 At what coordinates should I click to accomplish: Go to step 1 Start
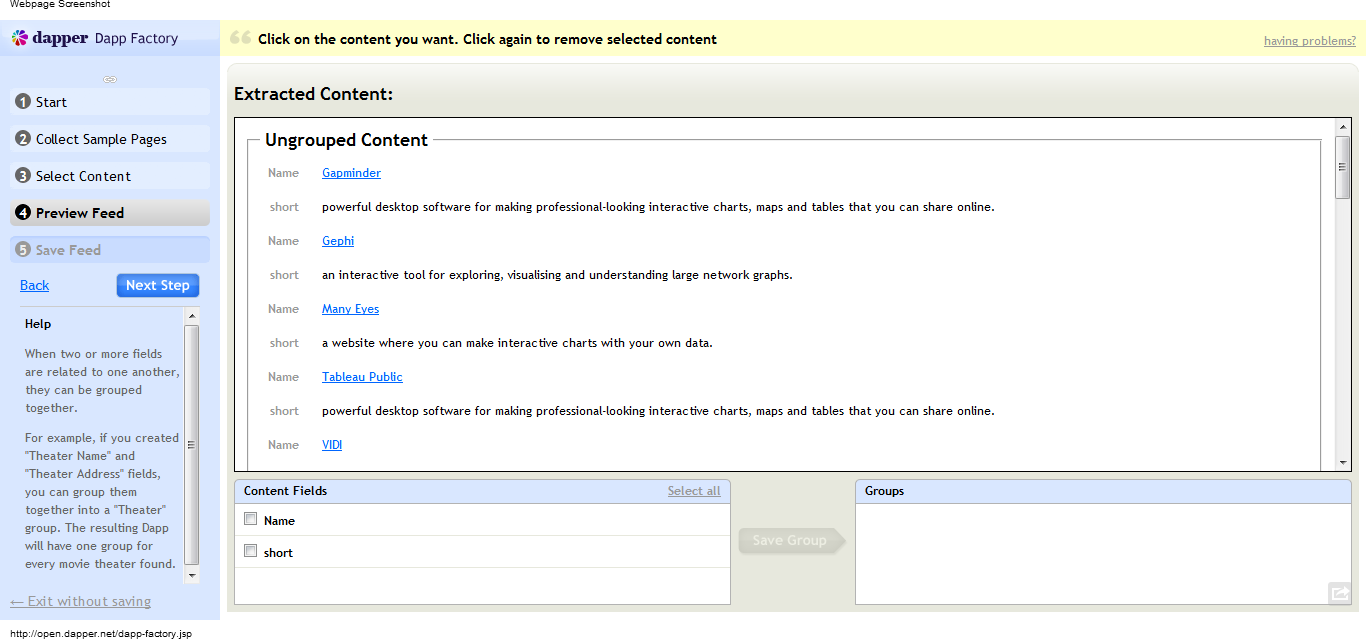point(110,102)
